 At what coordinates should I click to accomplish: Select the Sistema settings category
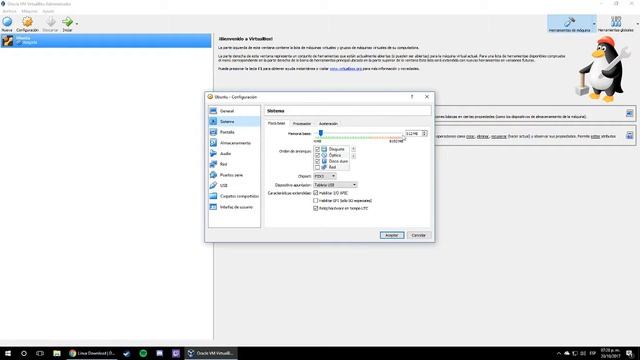(234, 122)
